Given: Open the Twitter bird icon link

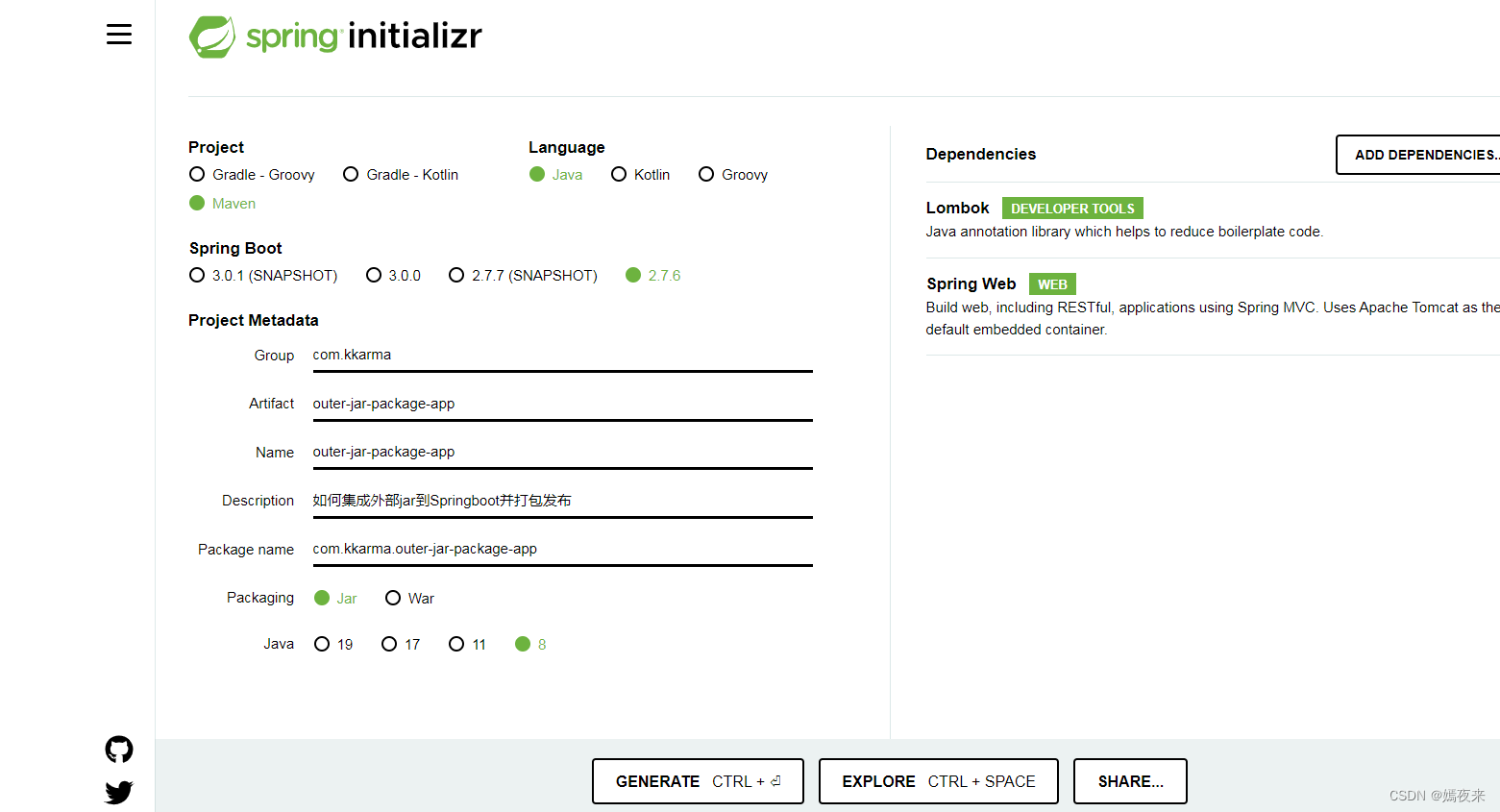Looking at the screenshot, I should click(x=119, y=793).
